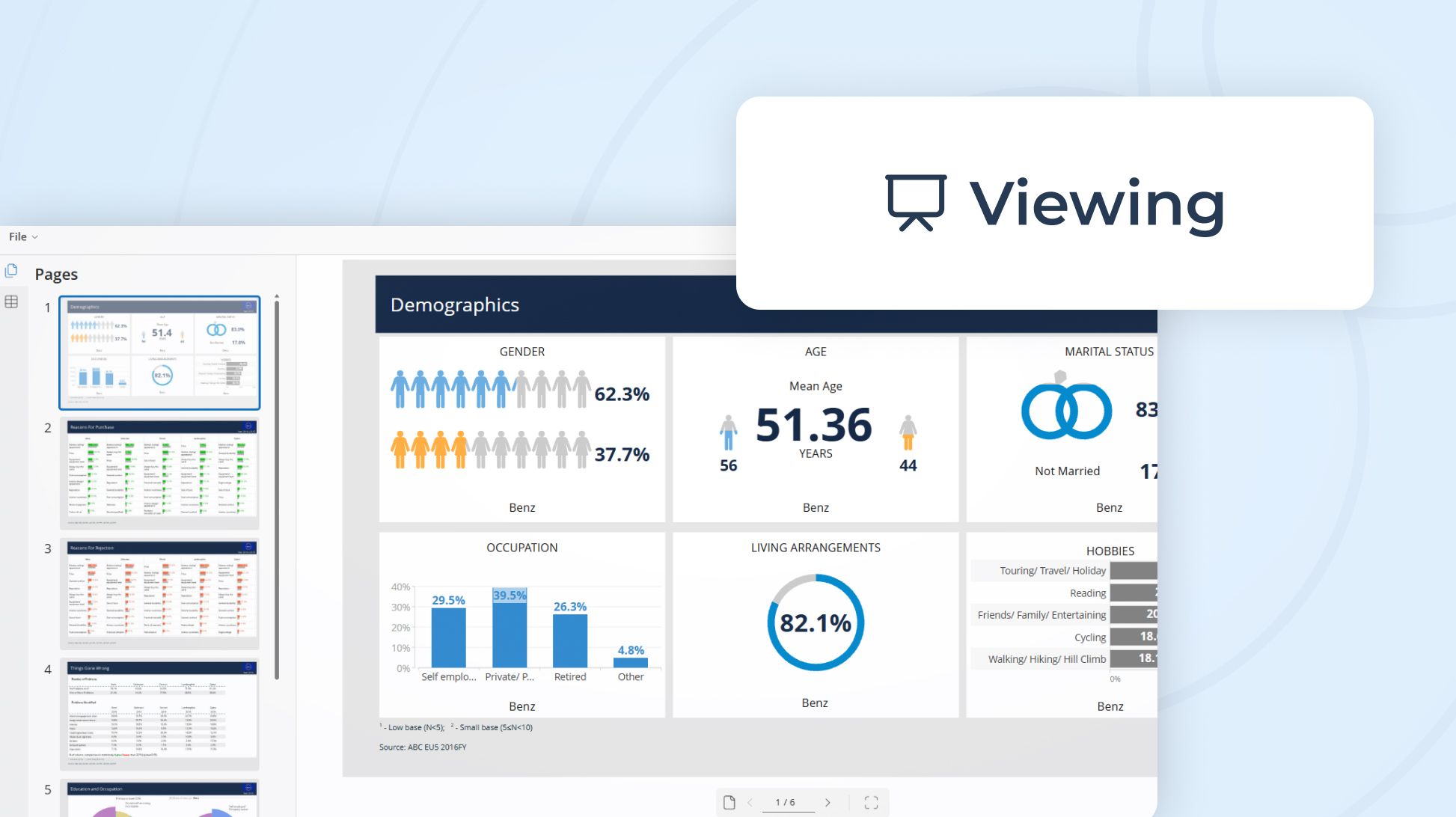1456x817 pixels.
Task: Click the page number field 1 / 6
Action: tap(786, 802)
